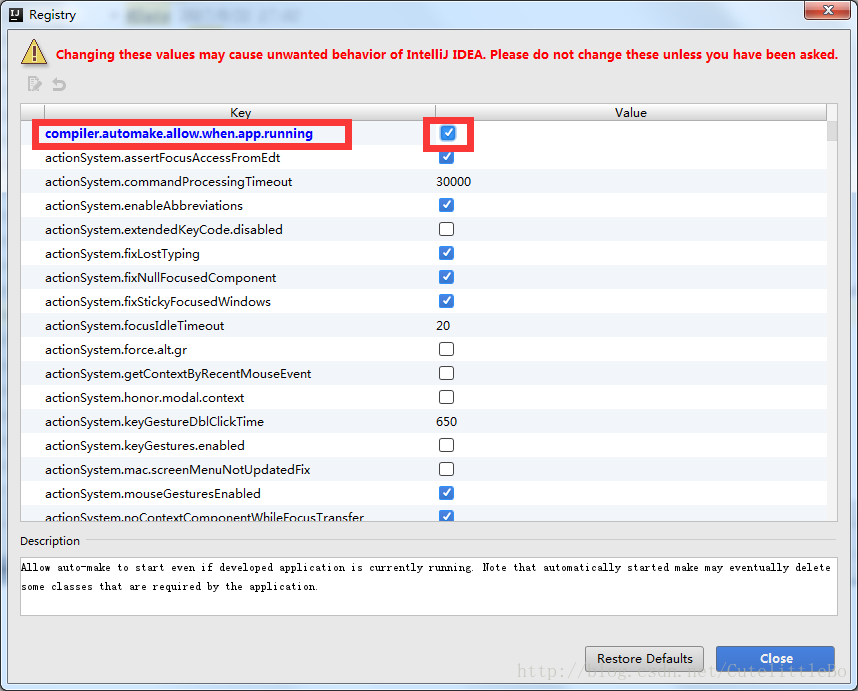Toggle actionSystem.assertFocusAccessFromEdt checkbox
Image resolution: width=858 pixels, height=691 pixels.
click(x=447, y=158)
